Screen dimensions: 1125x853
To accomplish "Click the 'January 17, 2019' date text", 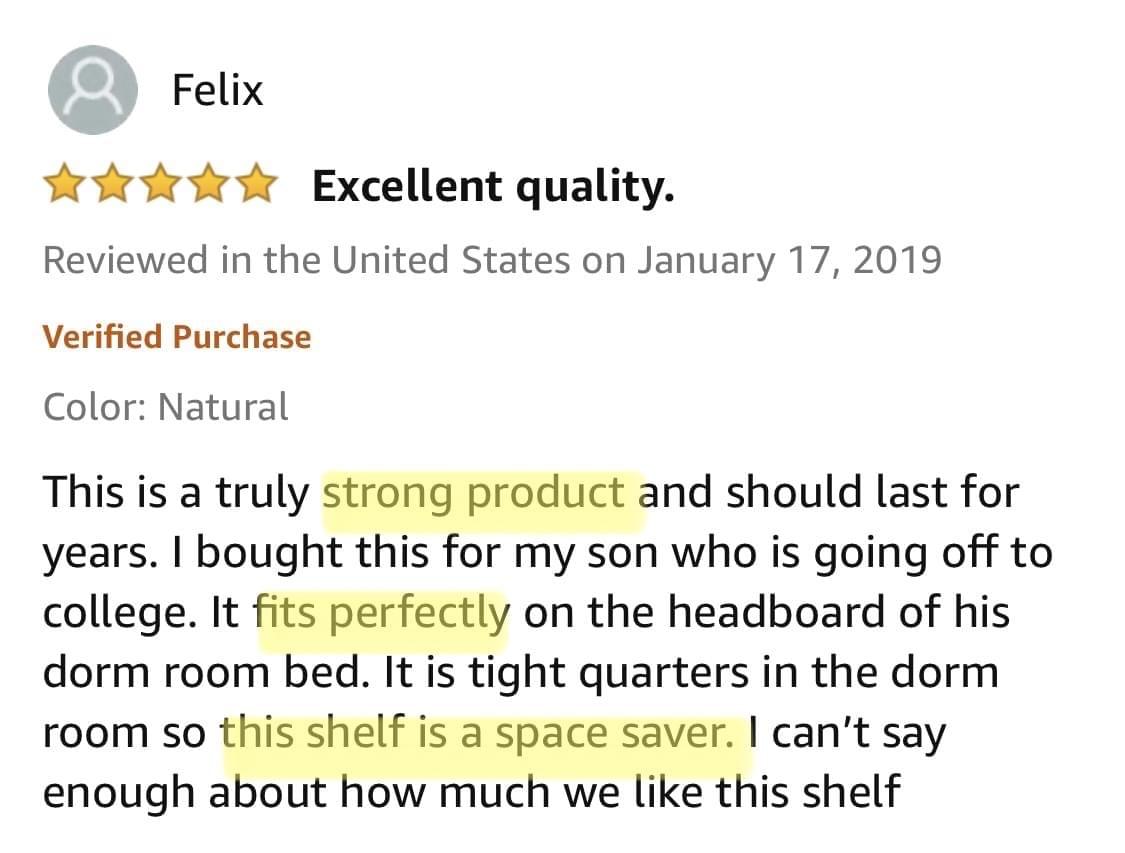I will point(789,260).
